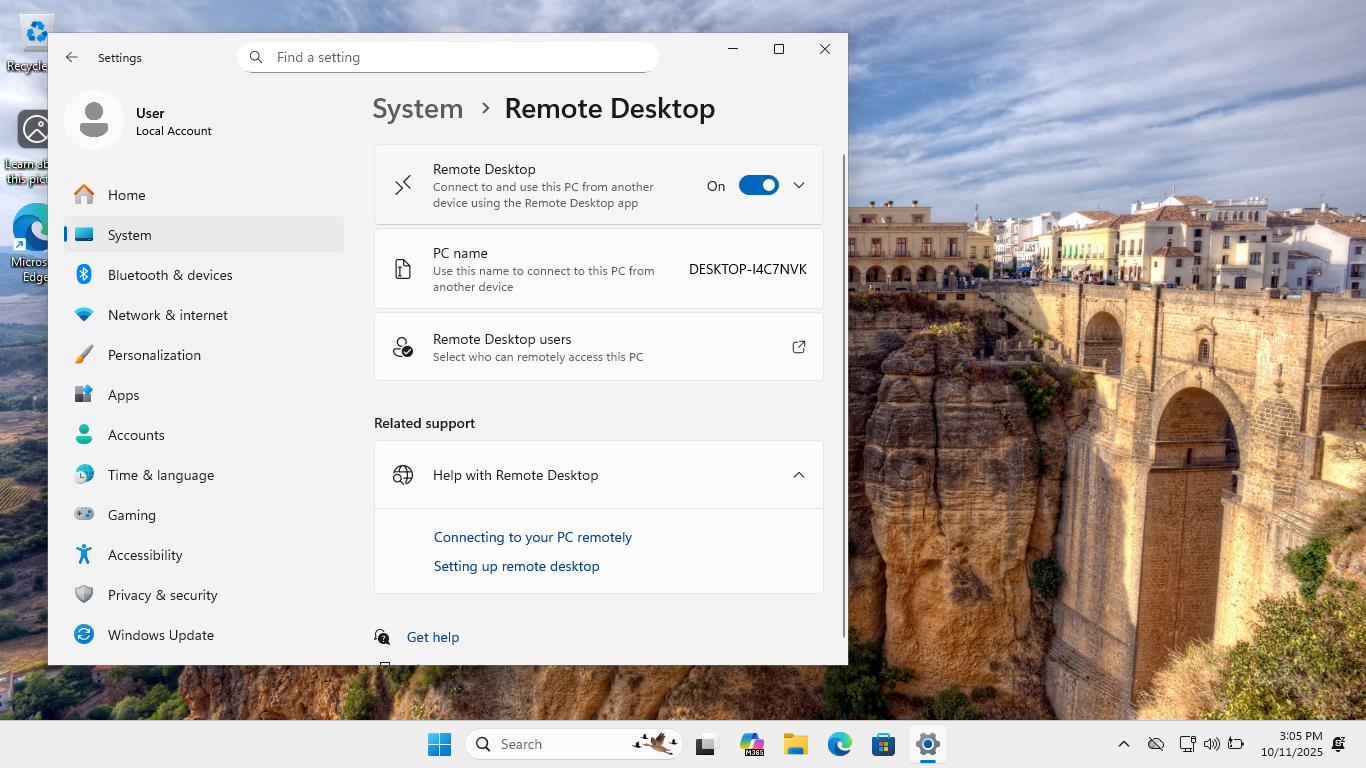
Task: Collapse the Help with Remote Desktop section
Action: coord(798,475)
